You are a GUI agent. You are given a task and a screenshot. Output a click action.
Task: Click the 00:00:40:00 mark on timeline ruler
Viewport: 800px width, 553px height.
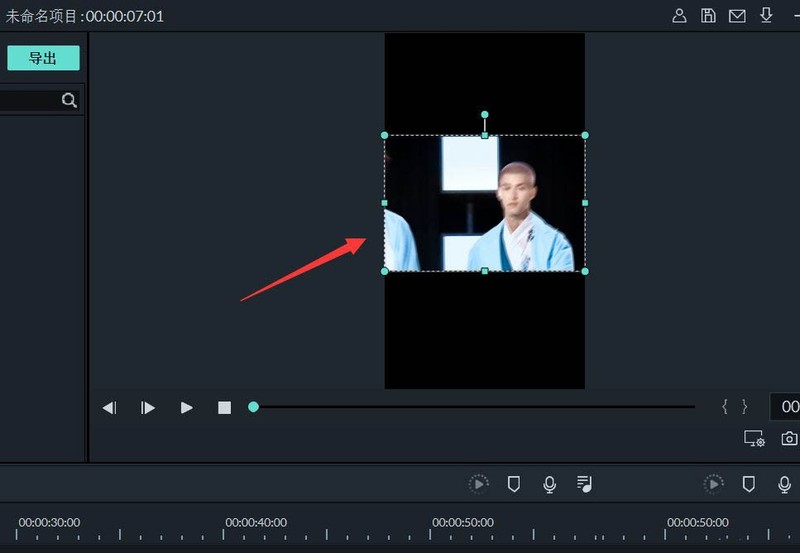tap(255, 522)
